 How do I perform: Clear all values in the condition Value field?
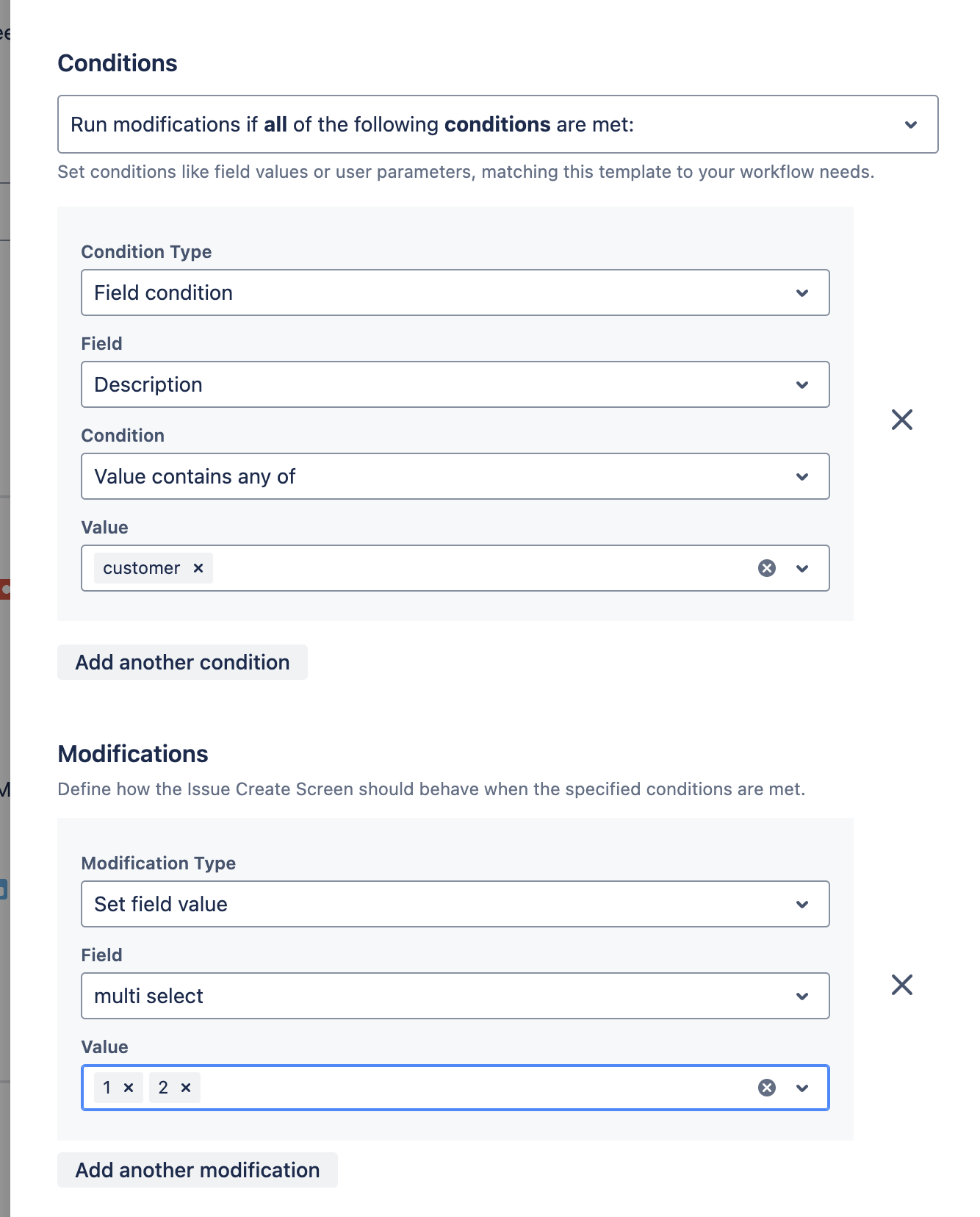click(x=767, y=567)
